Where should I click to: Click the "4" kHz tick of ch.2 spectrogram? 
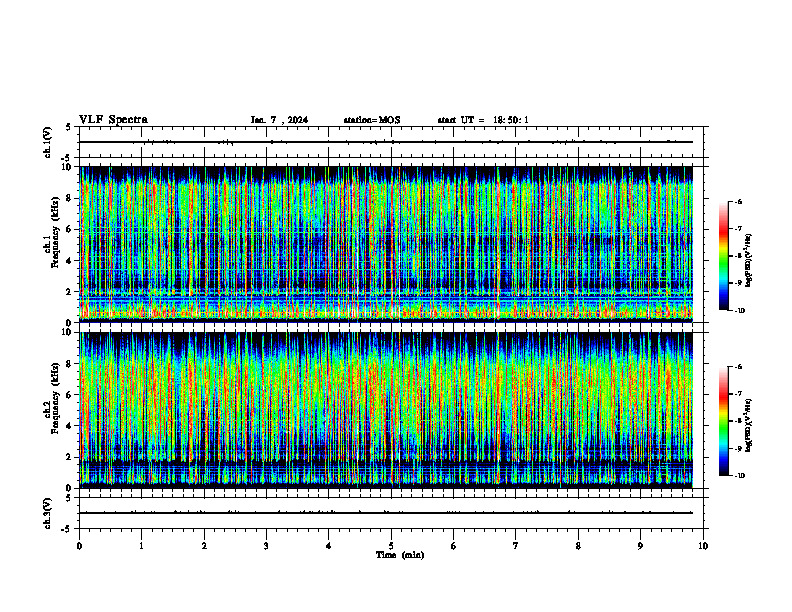point(70,426)
